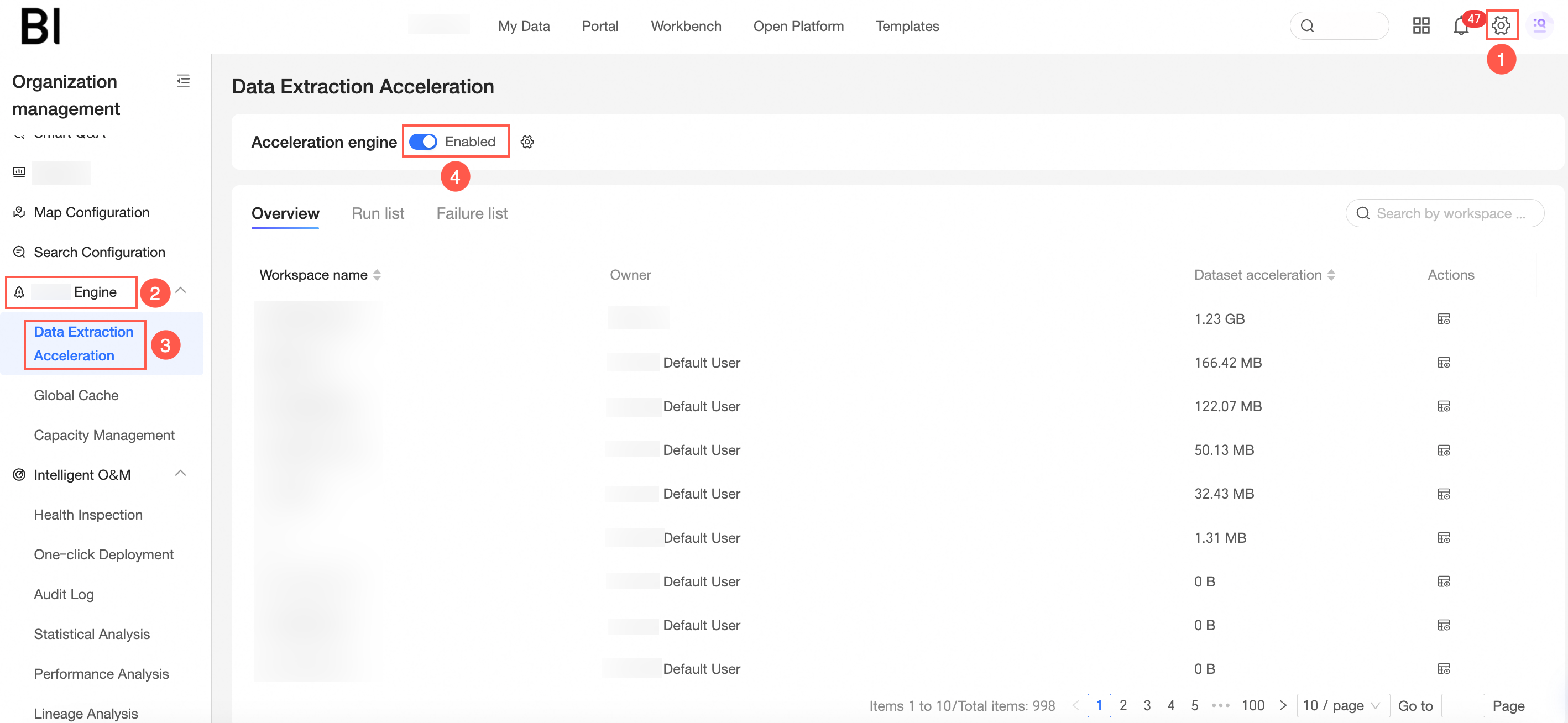Open user avatar in top right
The height and width of the screenshot is (723, 1568).
click(1539, 25)
